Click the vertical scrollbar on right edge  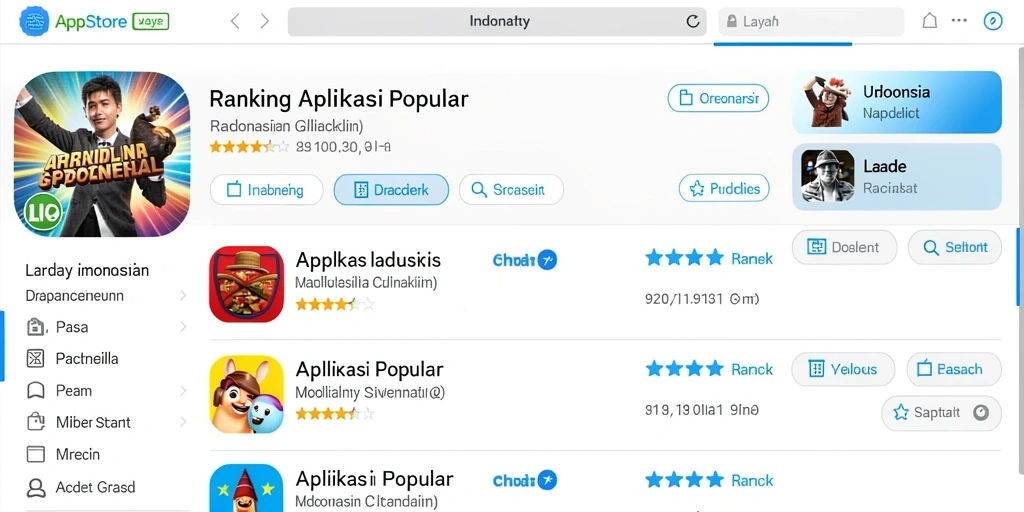pos(1017,266)
